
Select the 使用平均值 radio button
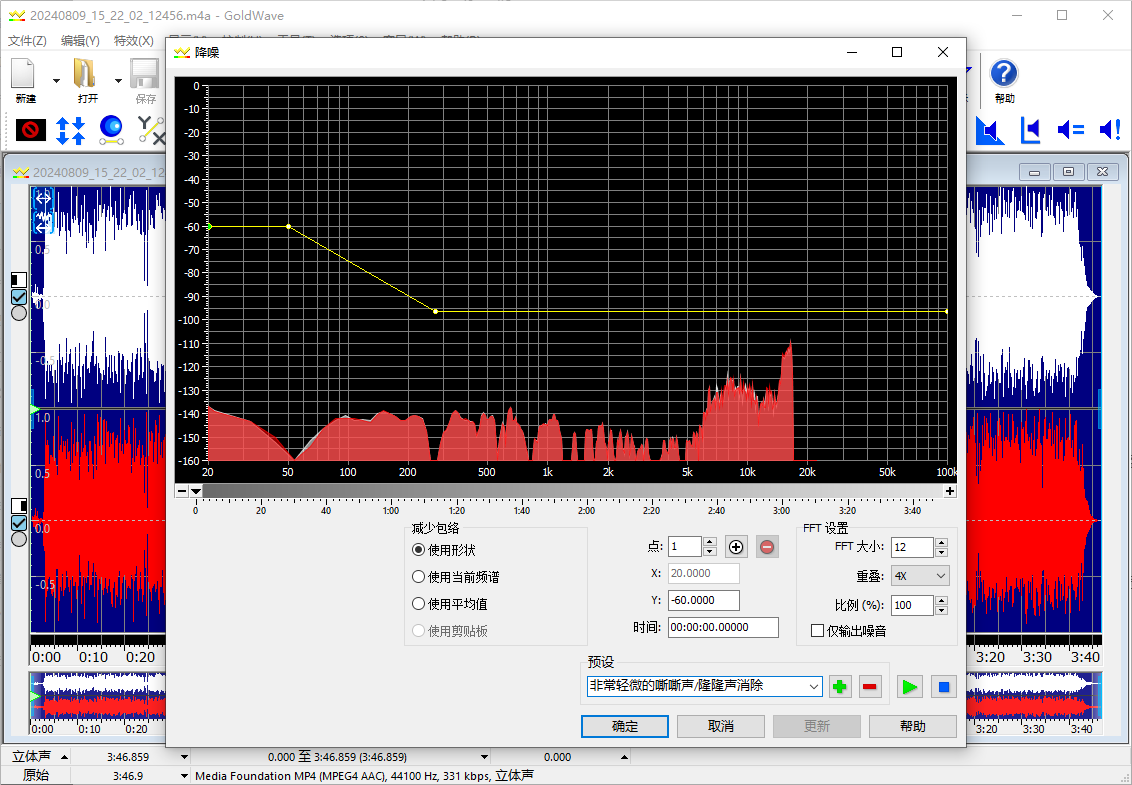(x=419, y=604)
